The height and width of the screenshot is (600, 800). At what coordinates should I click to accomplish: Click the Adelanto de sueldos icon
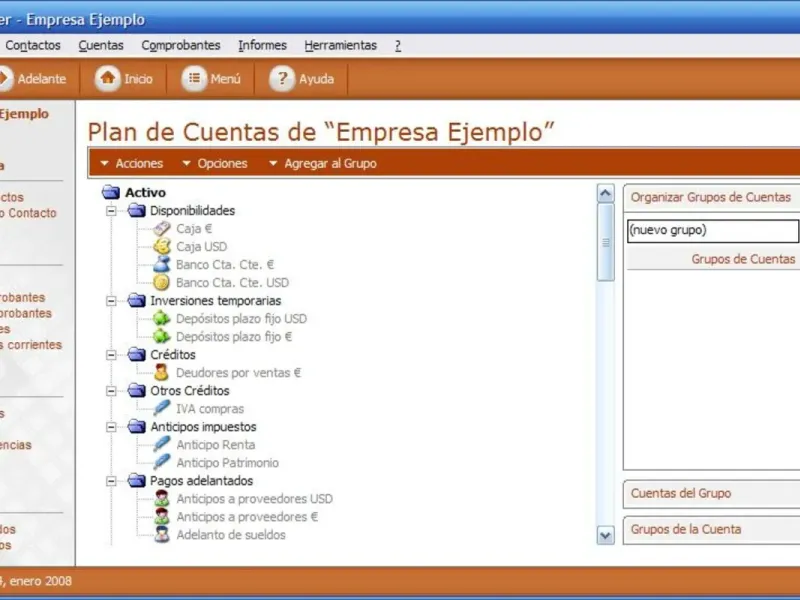tap(162, 535)
